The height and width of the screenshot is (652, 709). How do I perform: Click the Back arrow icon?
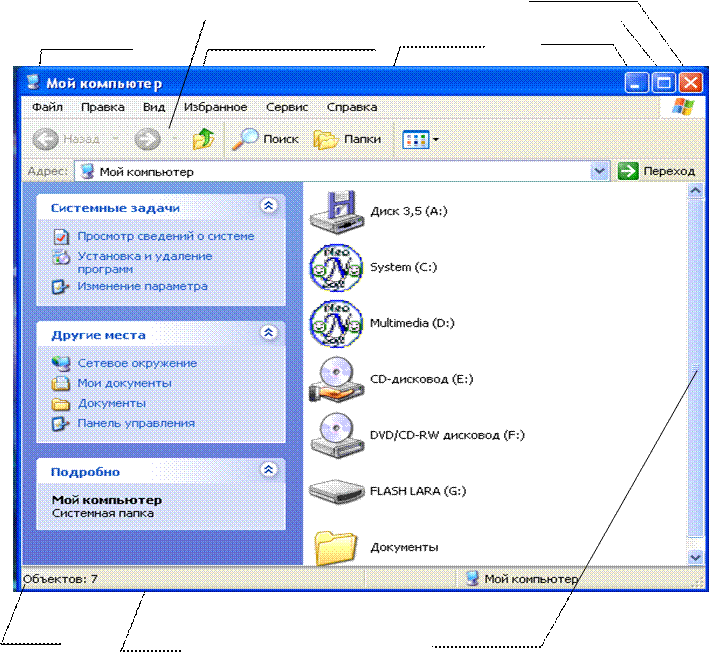(x=45, y=138)
